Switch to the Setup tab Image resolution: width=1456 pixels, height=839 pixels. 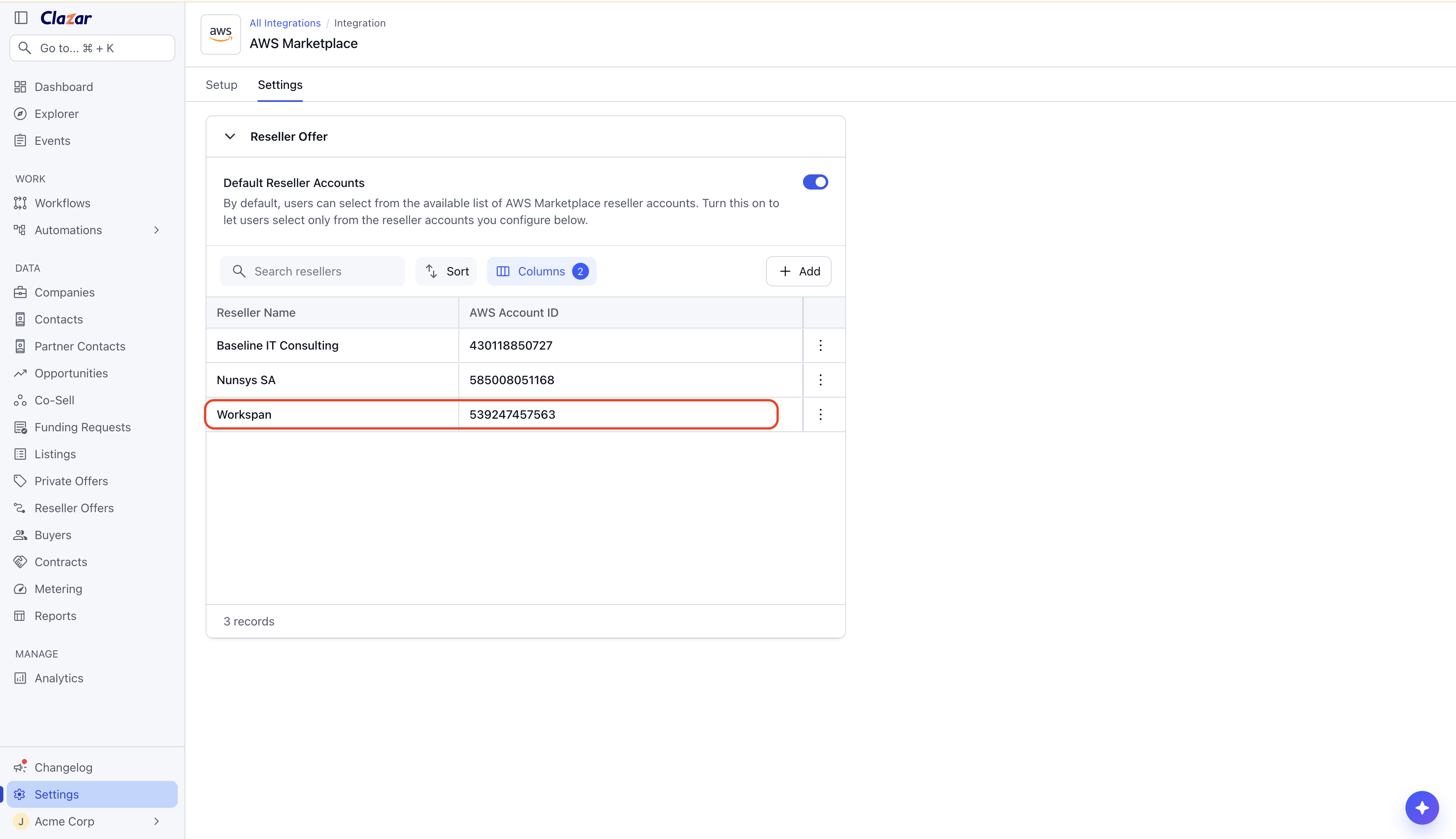[221, 85]
